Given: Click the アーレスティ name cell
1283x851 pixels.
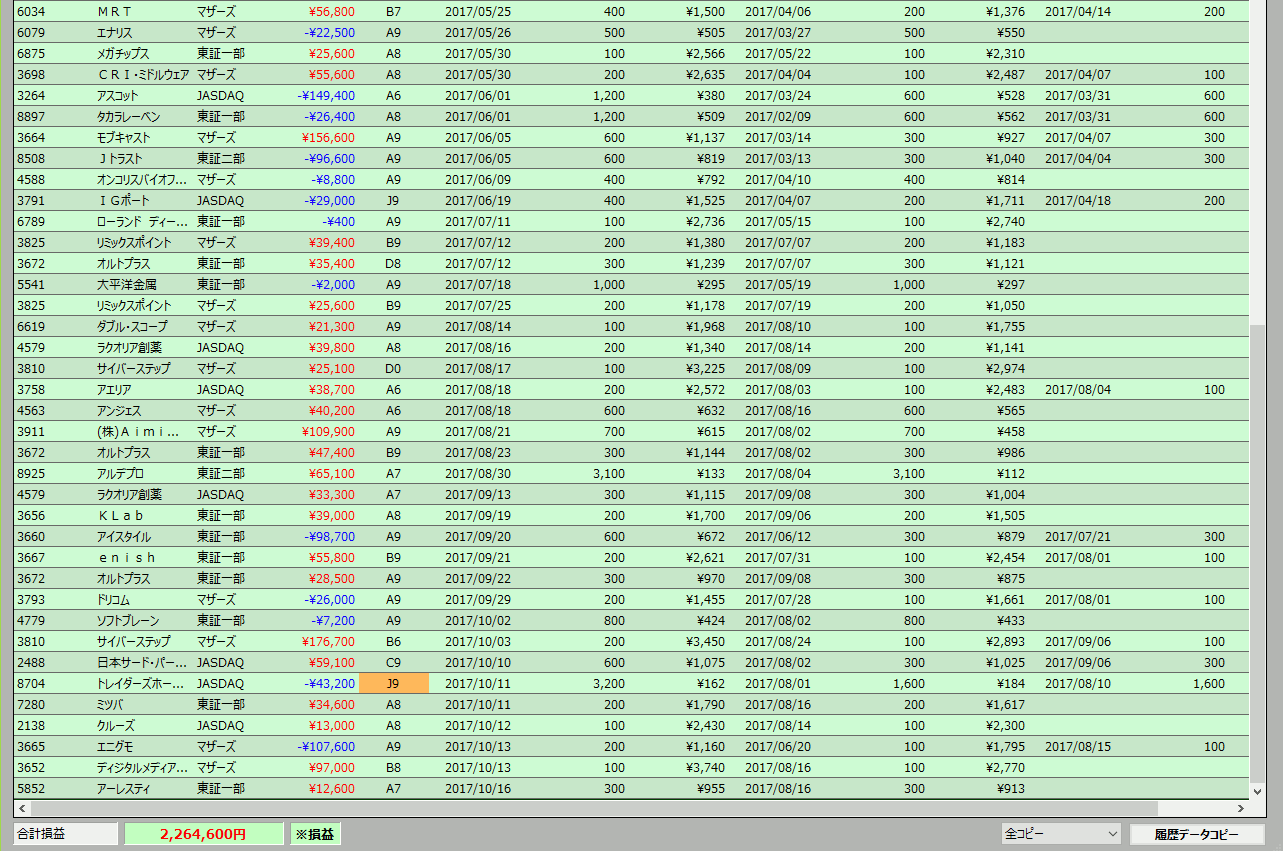Looking at the screenshot, I should click(x=122, y=788).
